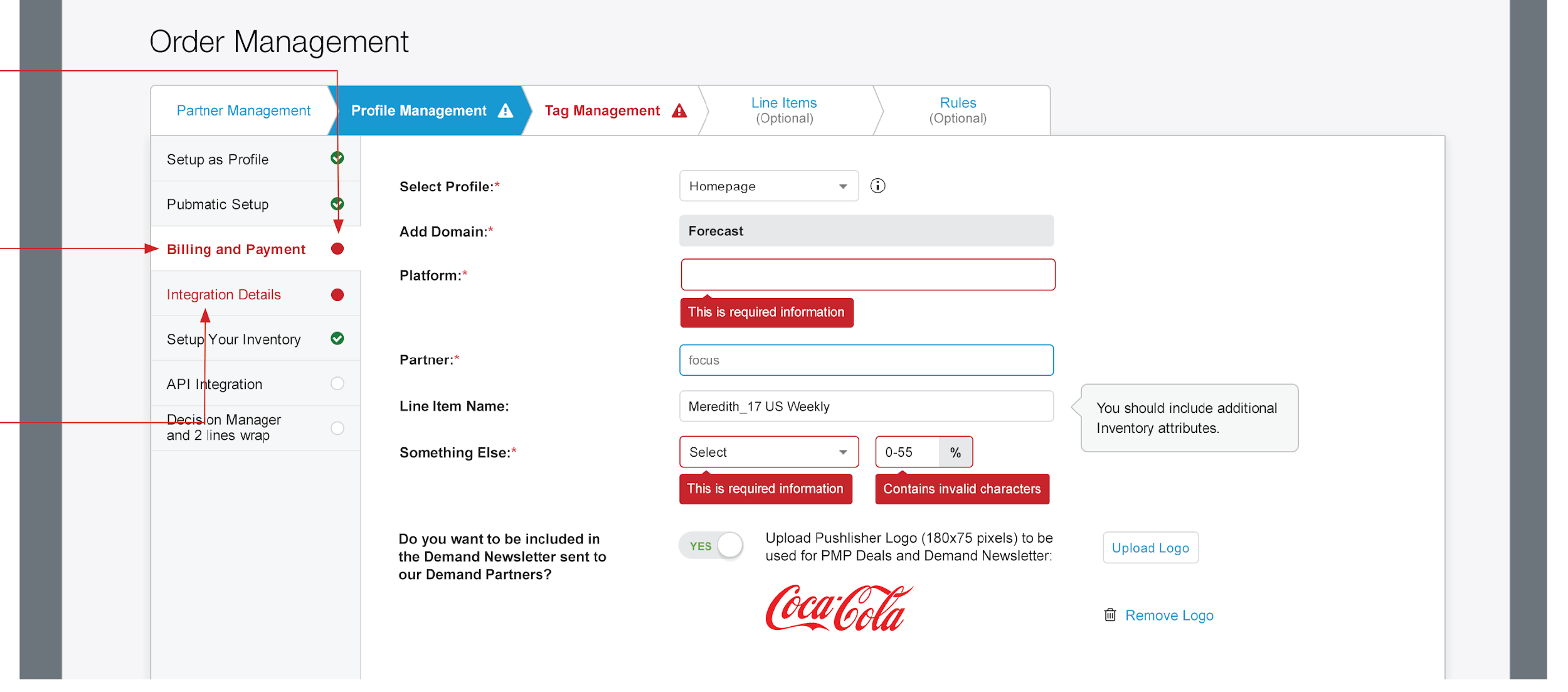This screenshot has width=1568, height=692.
Task: Click the Remove Logo link
Action: 1169,615
